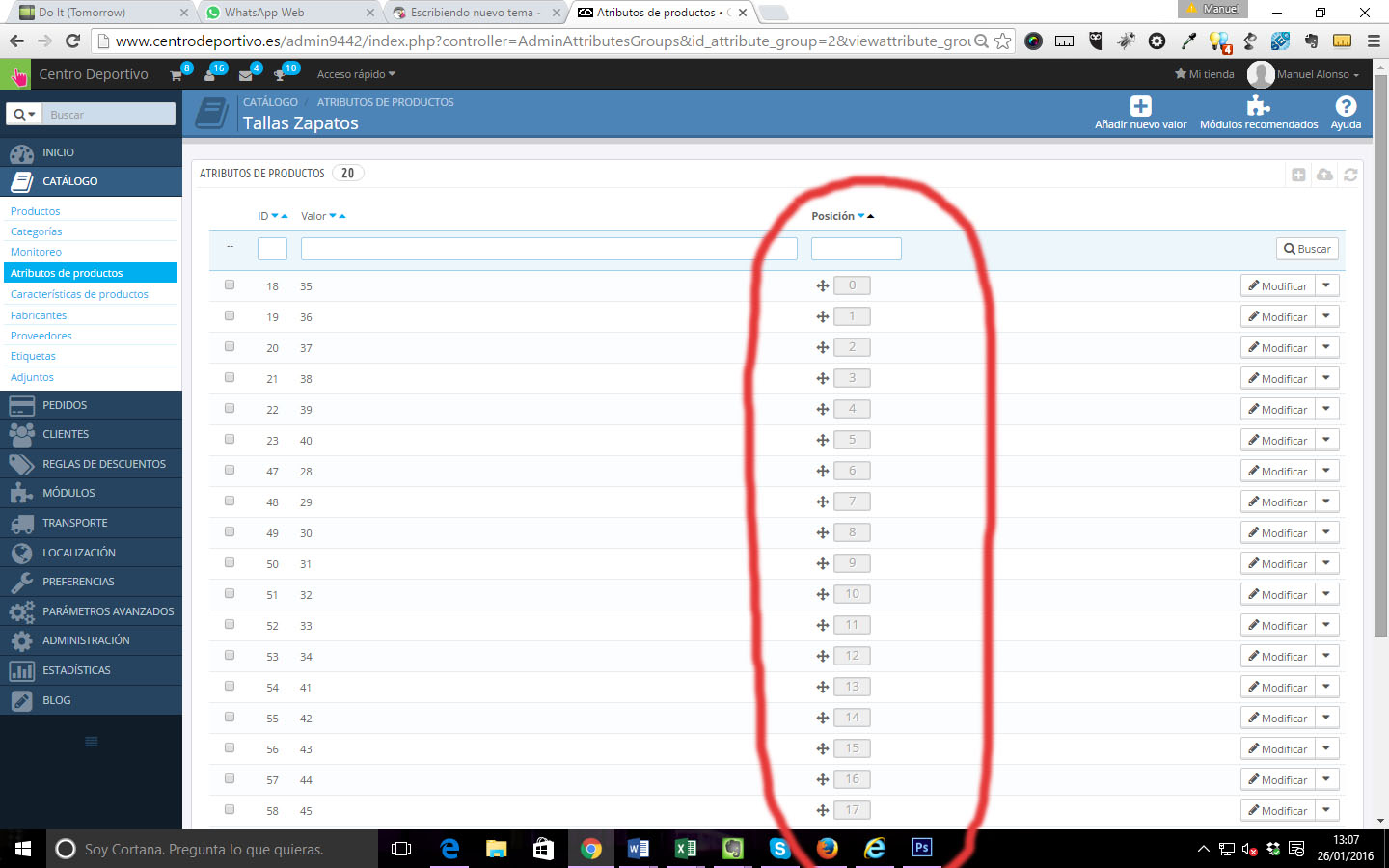Refresh the attribute list
1389x868 pixels.
tap(1350, 175)
